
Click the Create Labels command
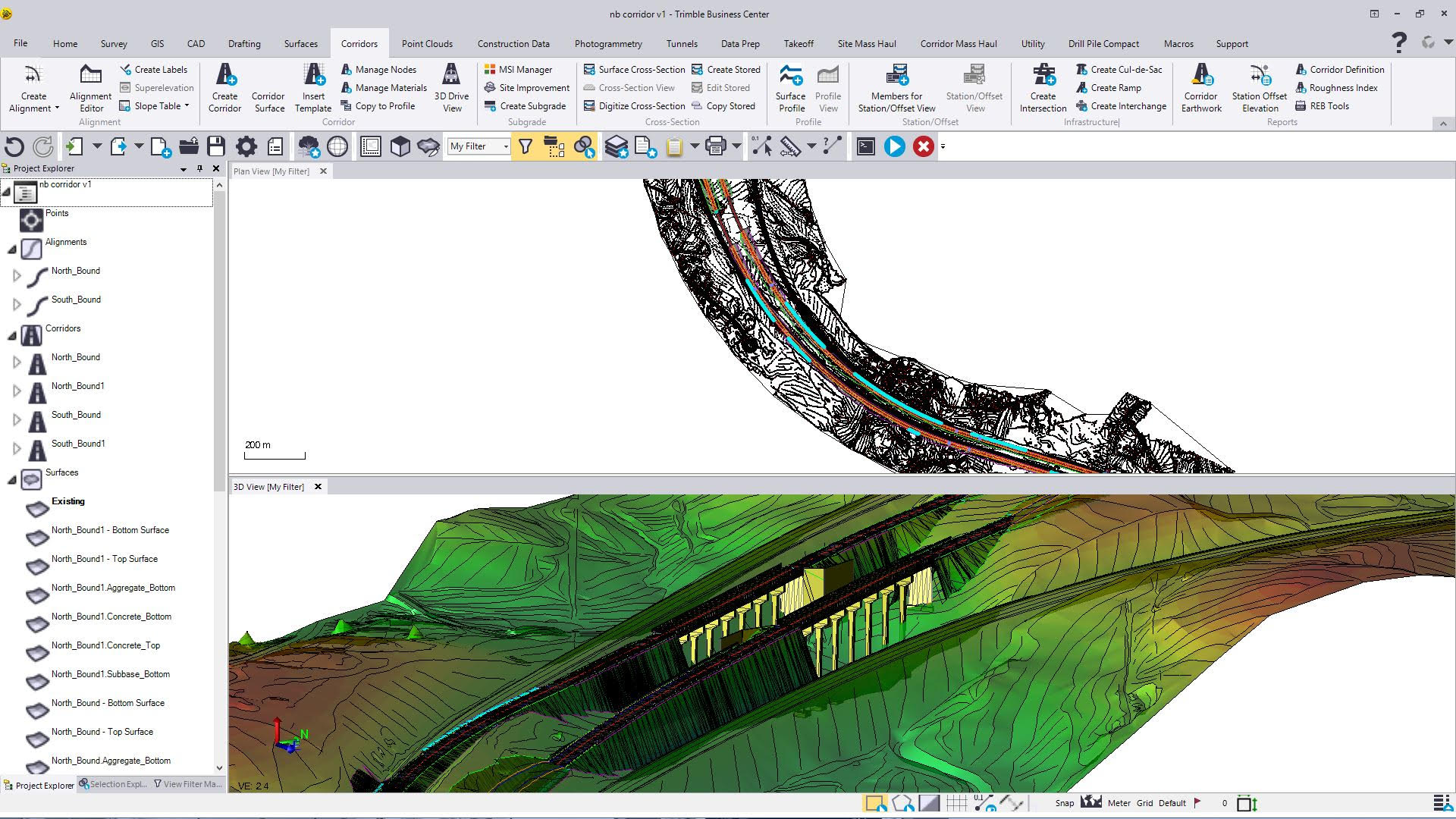153,70
